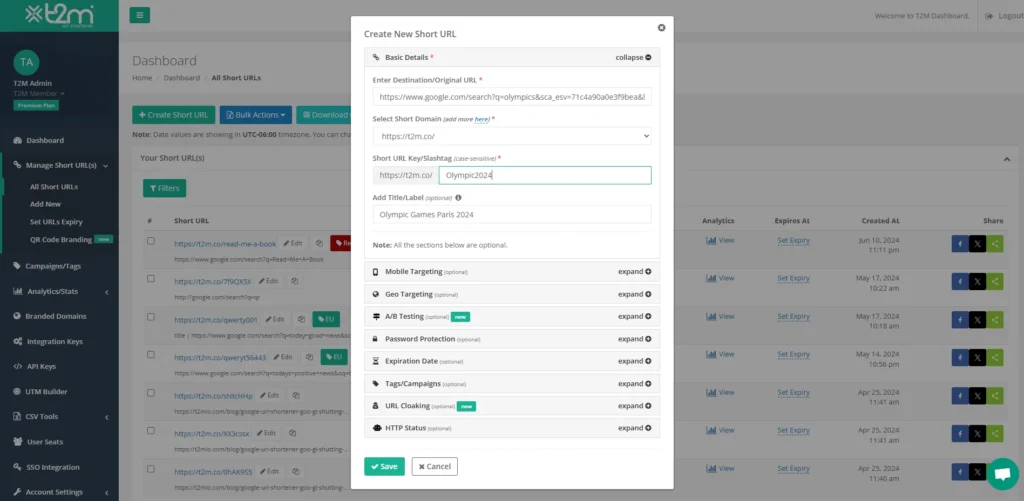Click X share icon for qwerty001 row
Viewport: 1024px width, 501px height.
point(977,320)
